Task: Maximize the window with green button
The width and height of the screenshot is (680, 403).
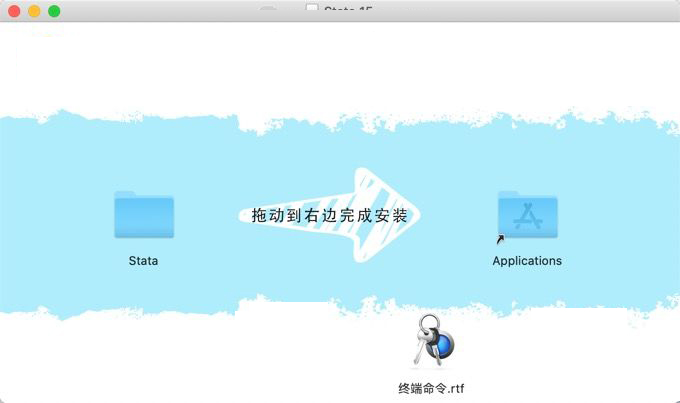Action: pos(54,11)
